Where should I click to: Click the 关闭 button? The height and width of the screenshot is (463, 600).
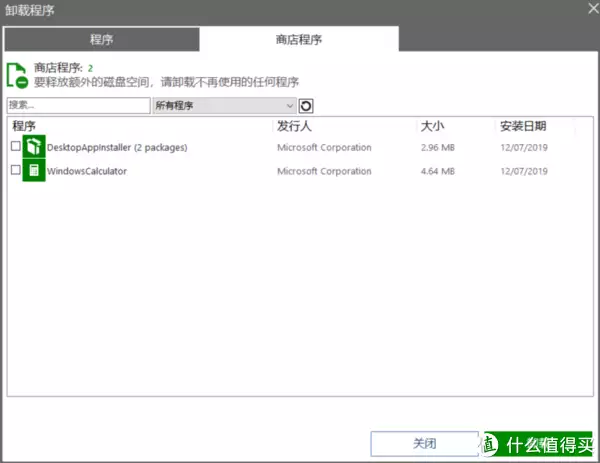(x=424, y=444)
